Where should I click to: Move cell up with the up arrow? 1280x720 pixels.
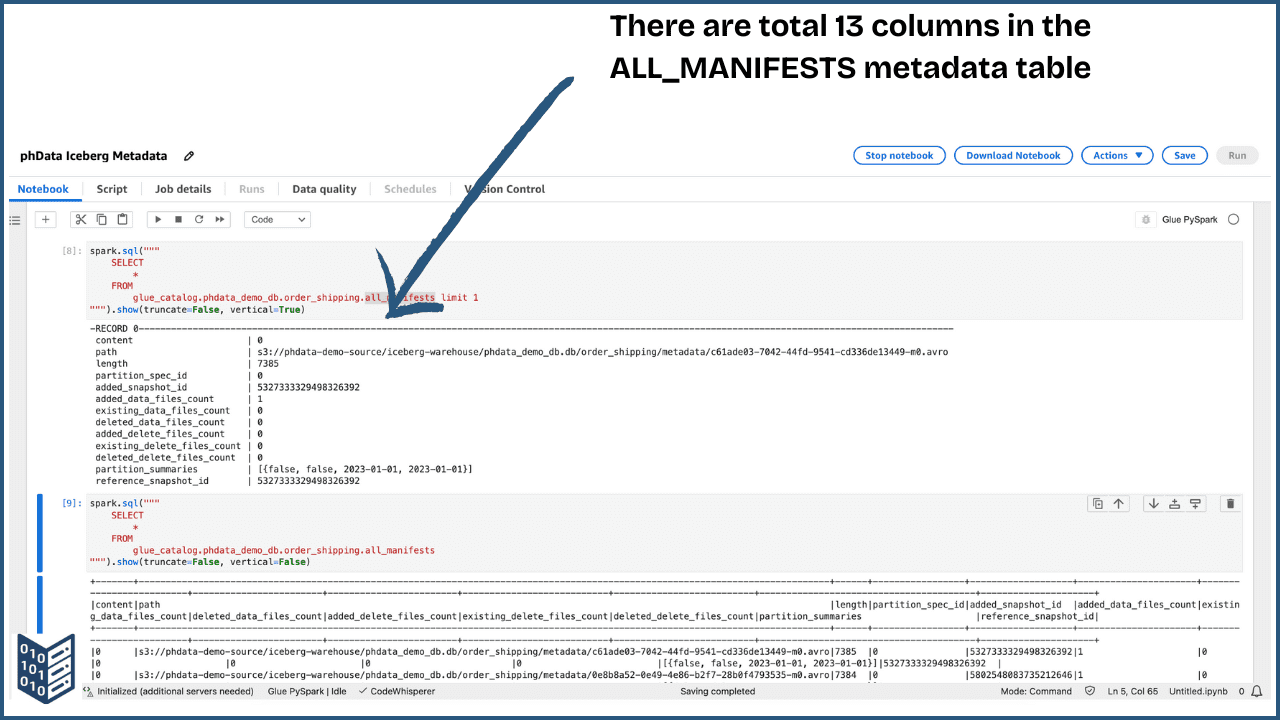point(1119,504)
